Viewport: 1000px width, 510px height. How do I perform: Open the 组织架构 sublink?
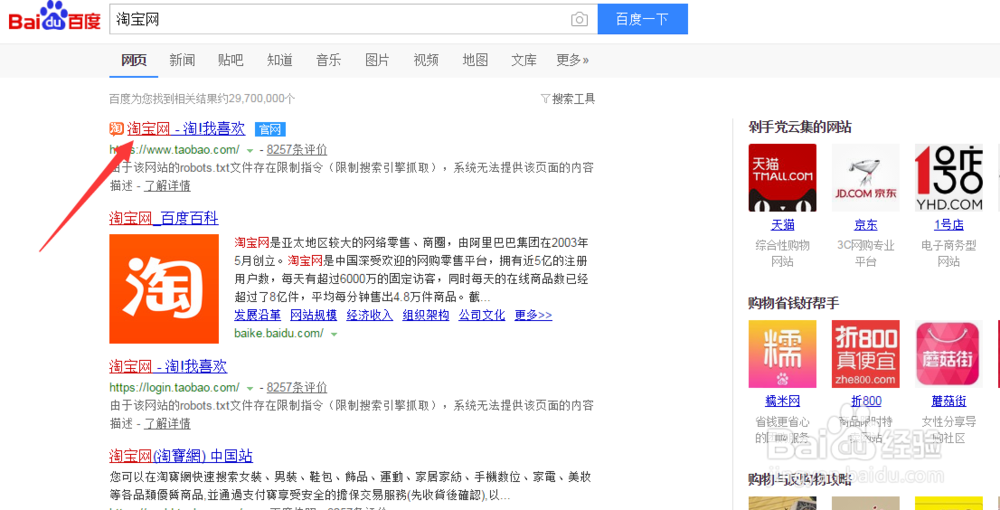coord(426,315)
